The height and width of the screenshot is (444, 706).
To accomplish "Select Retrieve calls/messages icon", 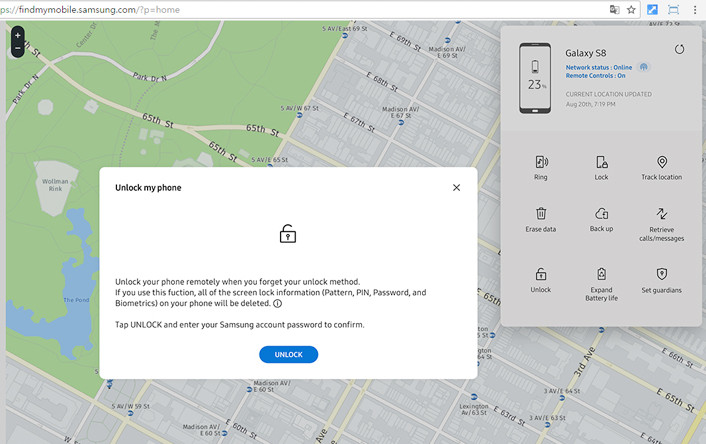I will tap(661, 213).
